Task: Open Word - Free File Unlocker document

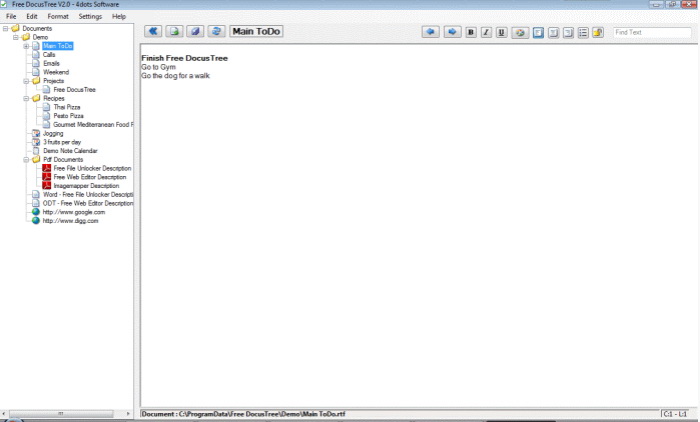Action: click(88, 194)
